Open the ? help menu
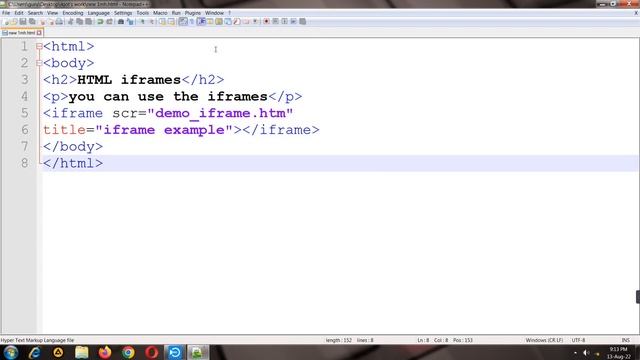The width and height of the screenshot is (640, 360). [229, 13]
